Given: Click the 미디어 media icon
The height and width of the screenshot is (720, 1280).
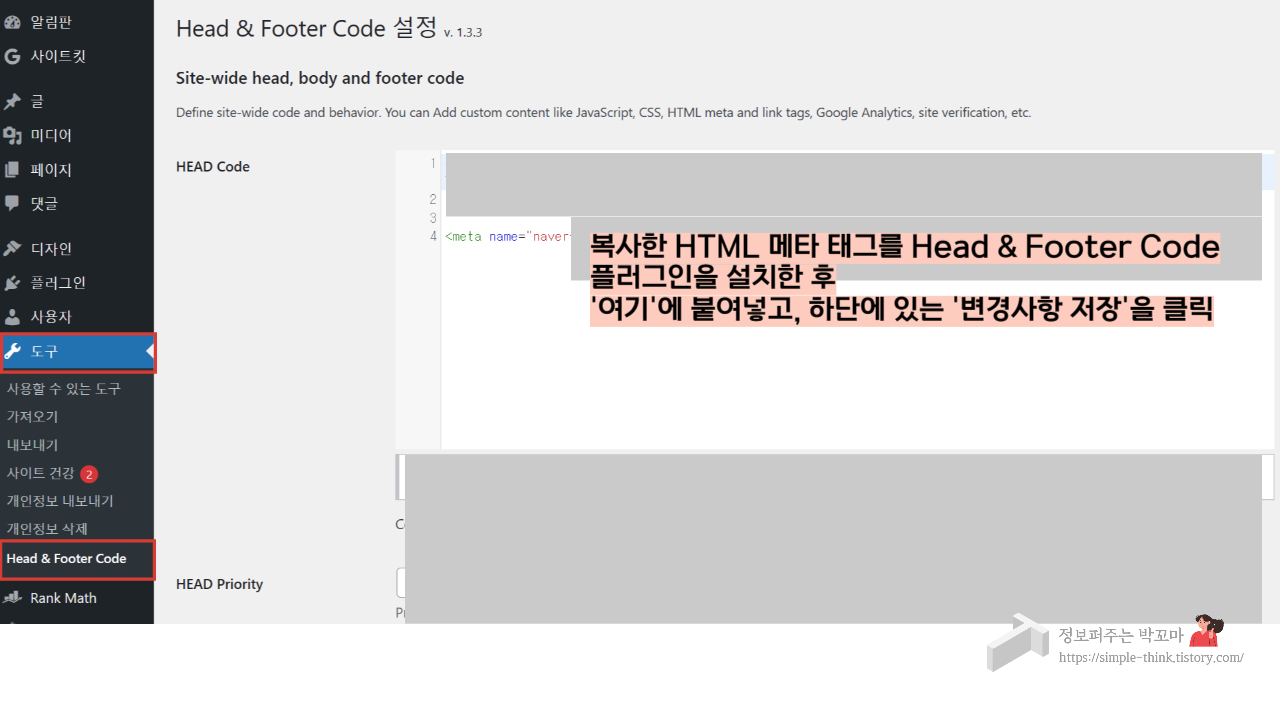Looking at the screenshot, I should 12,135.
